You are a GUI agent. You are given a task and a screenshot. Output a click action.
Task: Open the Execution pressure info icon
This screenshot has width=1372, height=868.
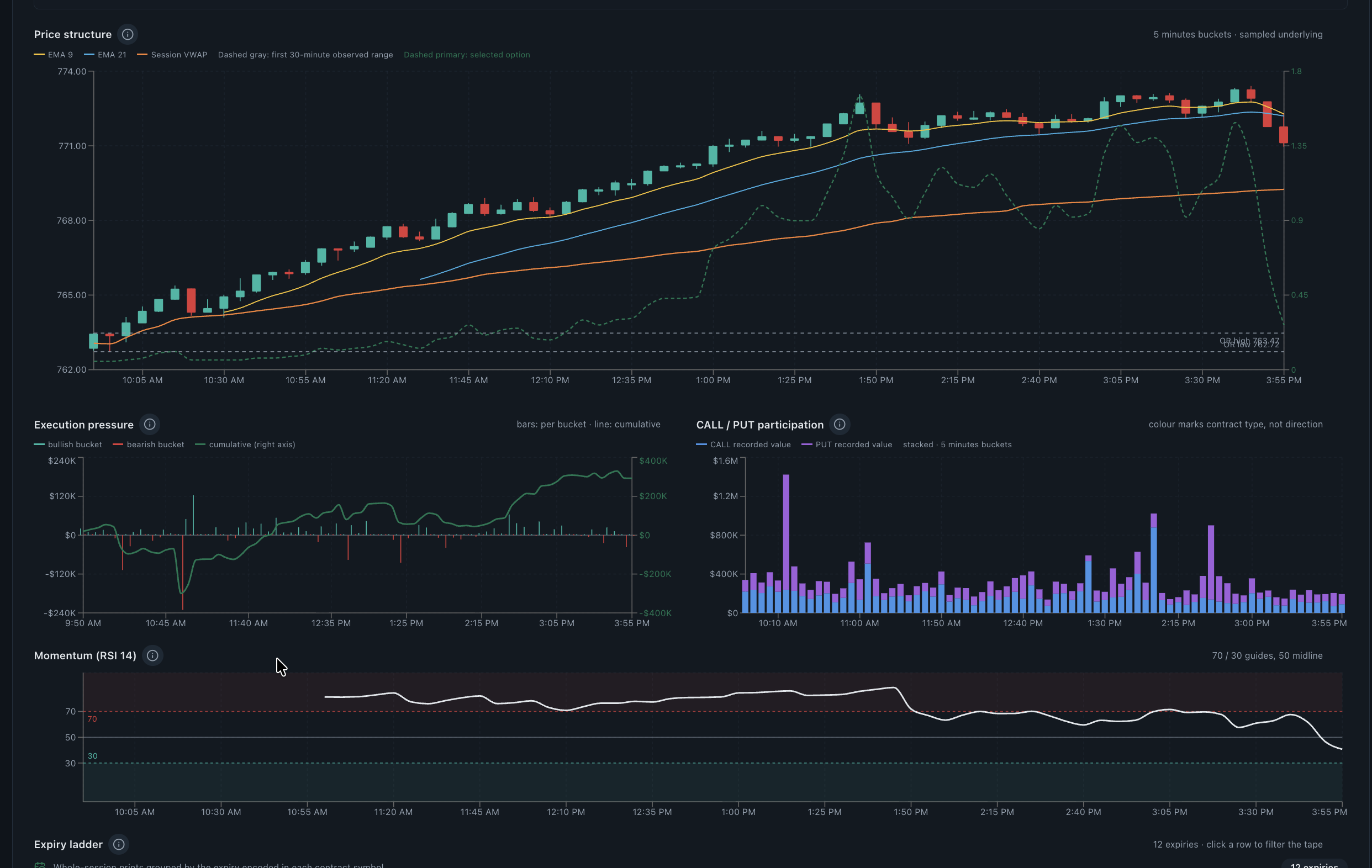point(150,424)
